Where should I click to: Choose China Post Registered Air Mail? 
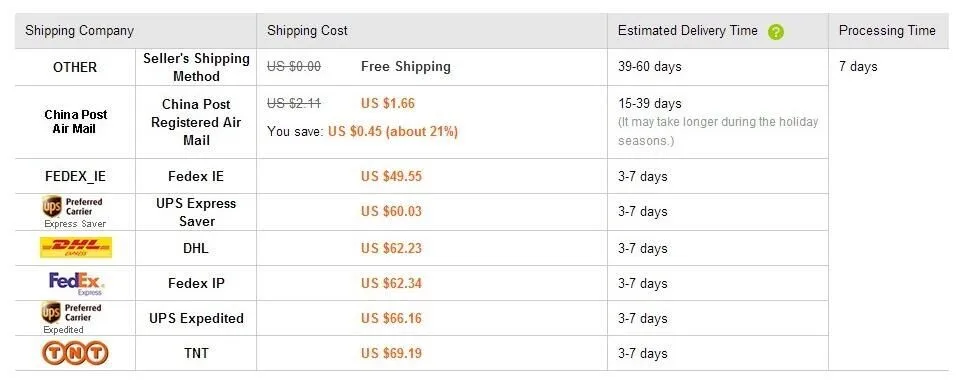click(196, 122)
